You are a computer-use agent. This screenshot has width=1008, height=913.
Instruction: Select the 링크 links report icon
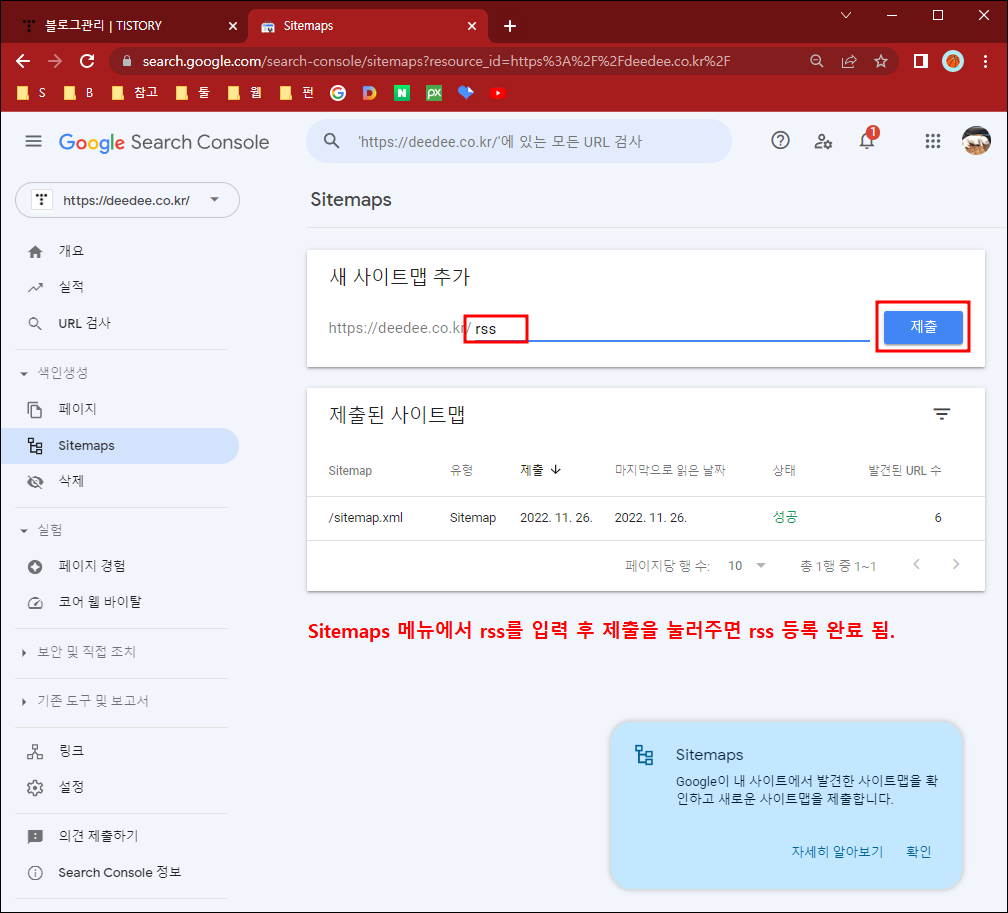coord(35,750)
